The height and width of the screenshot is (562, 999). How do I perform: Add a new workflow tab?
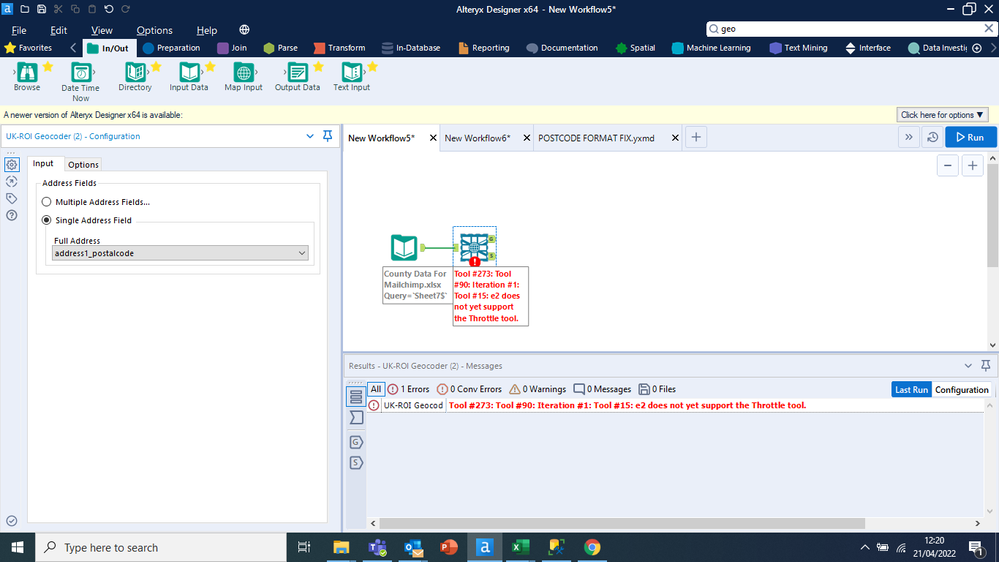[696, 137]
